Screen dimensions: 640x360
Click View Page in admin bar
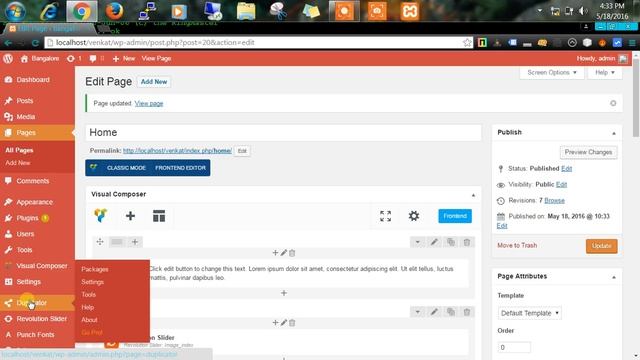(156, 59)
